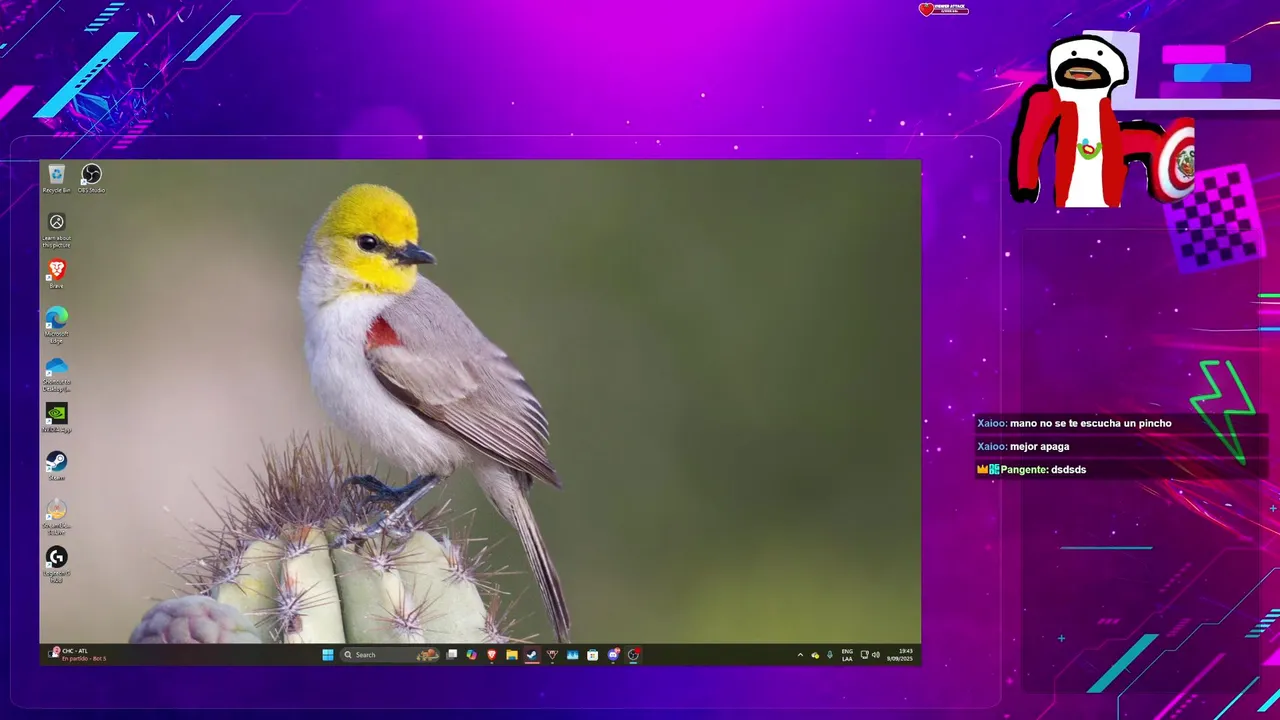The height and width of the screenshot is (720, 1280).
Task: Open the network icon in the system tray
Action: [864, 655]
